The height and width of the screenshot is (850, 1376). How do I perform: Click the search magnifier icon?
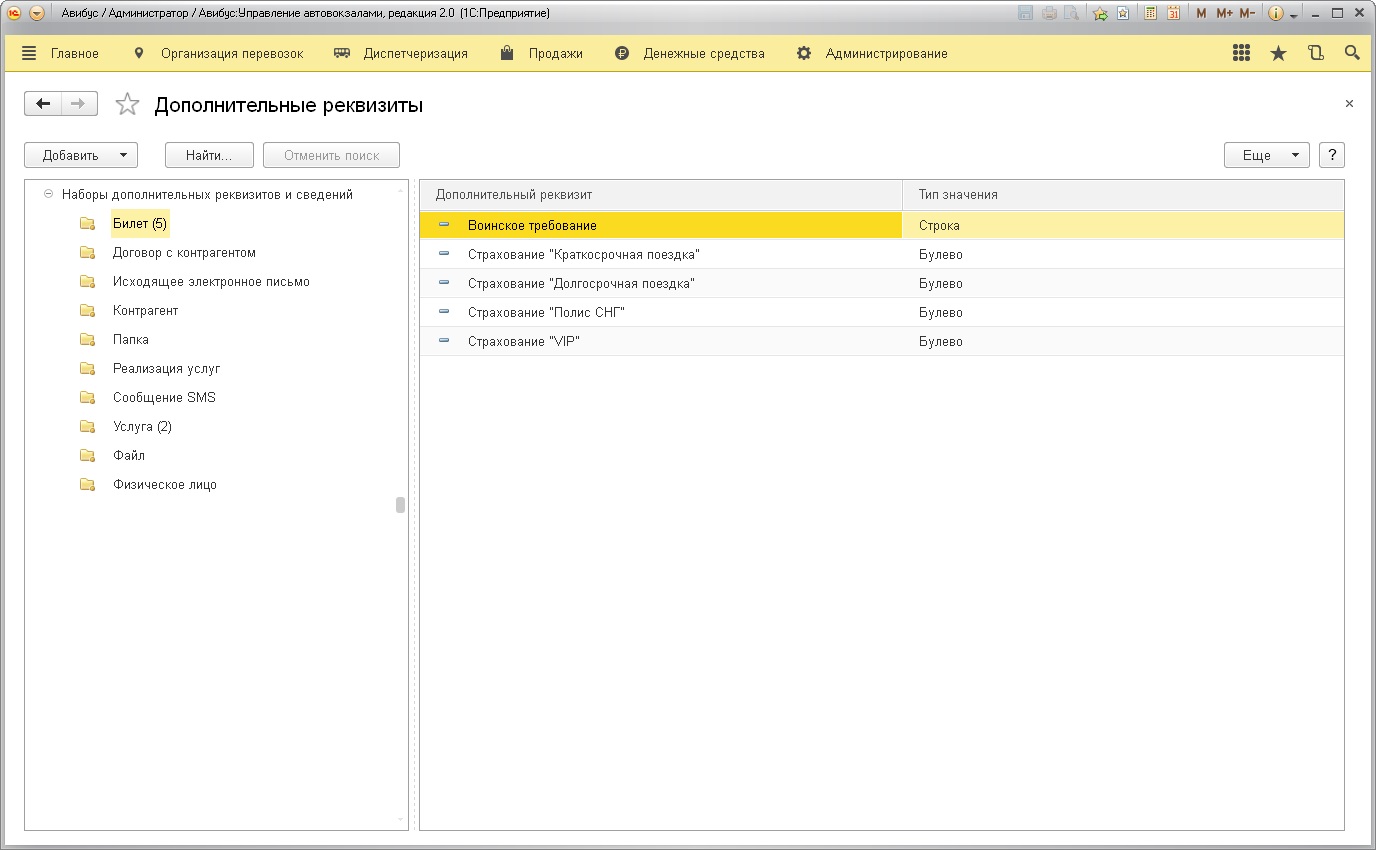[x=1352, y=54]
